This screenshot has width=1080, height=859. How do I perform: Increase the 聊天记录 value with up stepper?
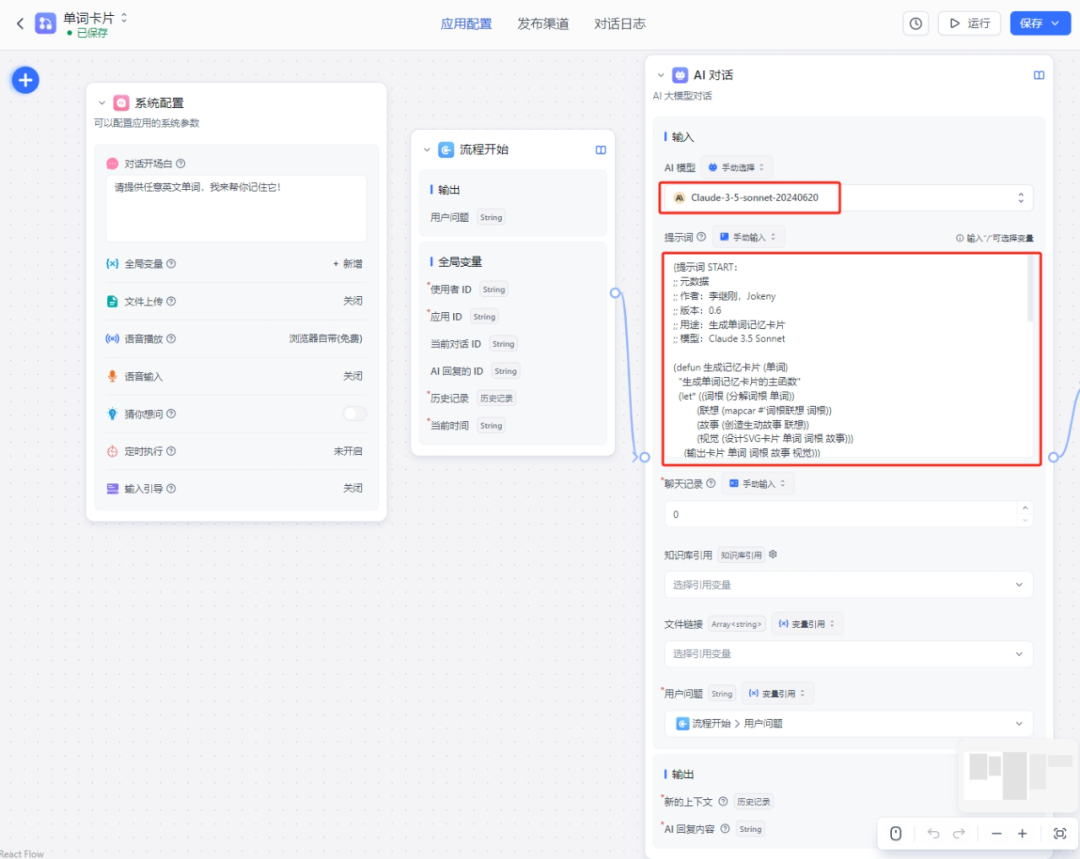tap(1025, 508)
